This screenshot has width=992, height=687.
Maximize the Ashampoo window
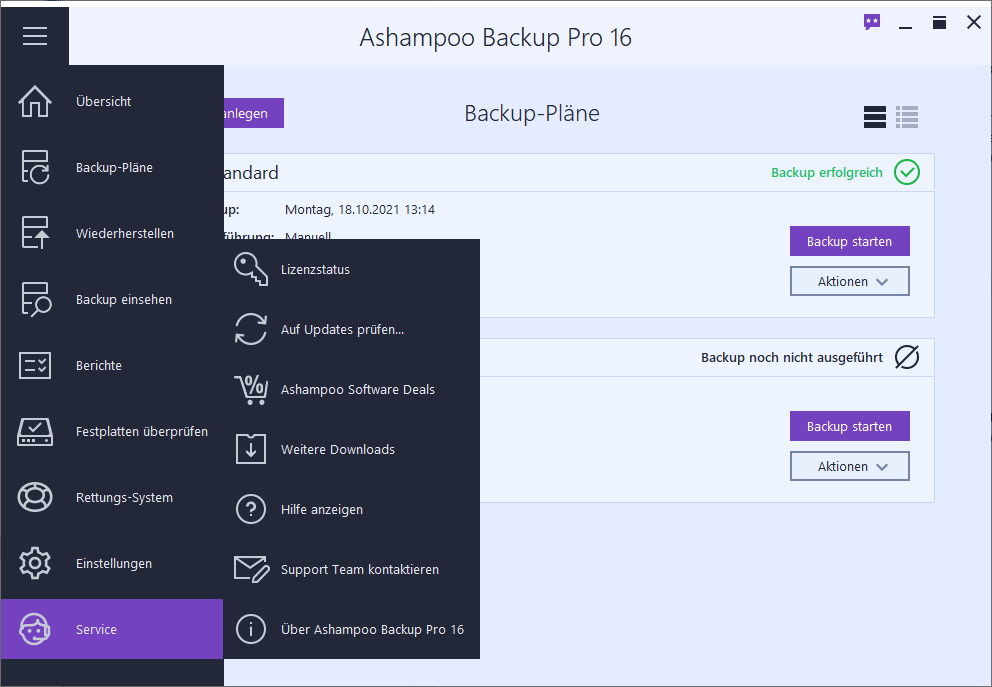point(939,23)
